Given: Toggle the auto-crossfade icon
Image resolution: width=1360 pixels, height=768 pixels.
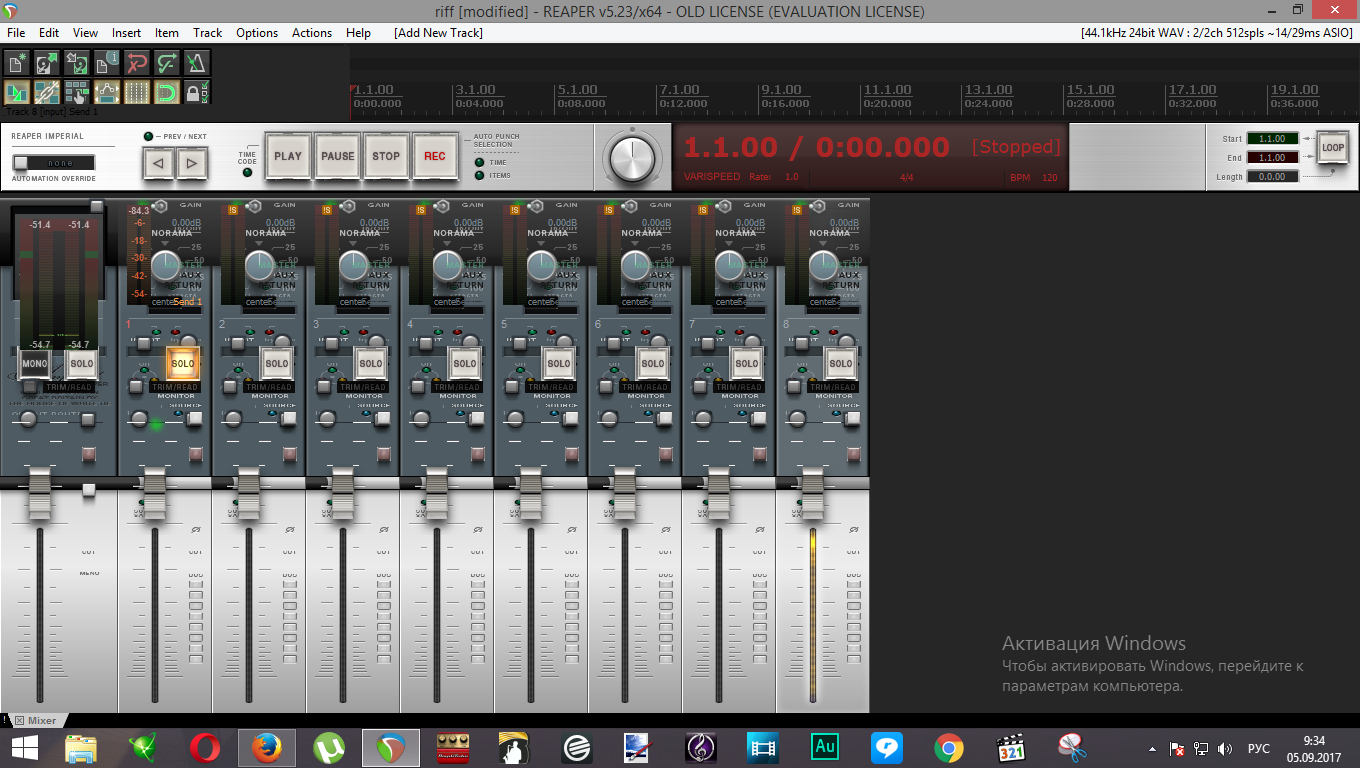Looking at the screenshot, I should click(x=17, y=93).
